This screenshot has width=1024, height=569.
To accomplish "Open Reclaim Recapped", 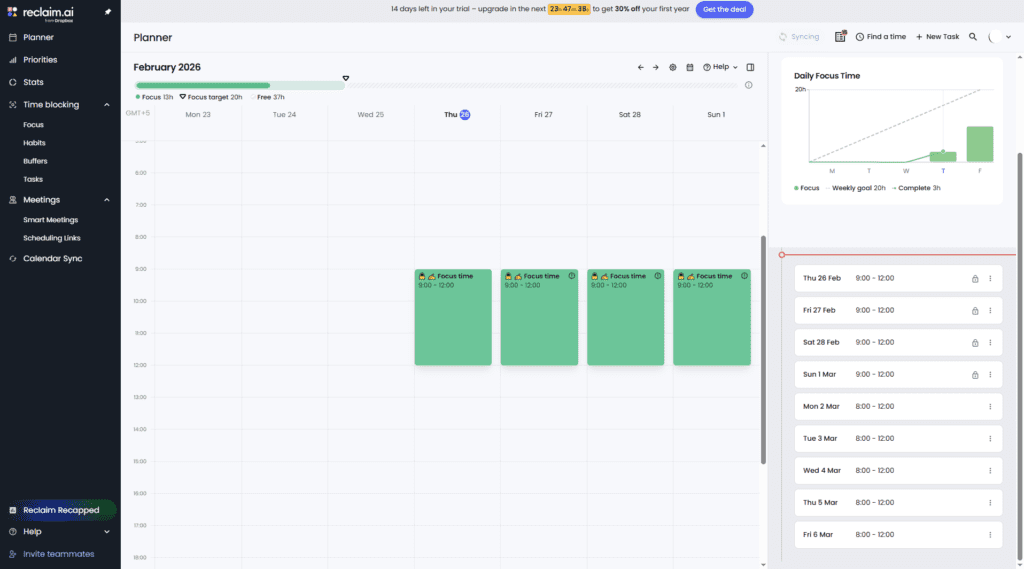I will [x=61, y=510].
